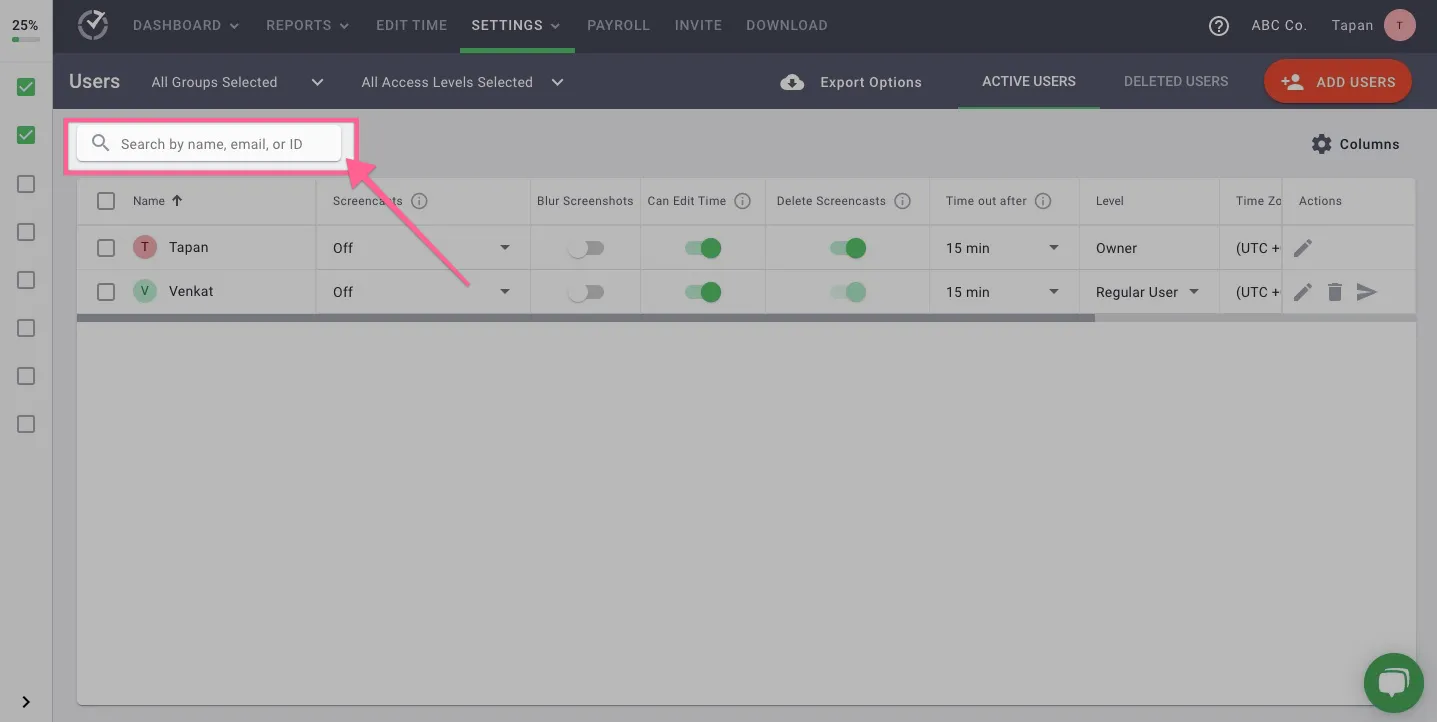Toggle Delete Screencasts for Tapan
Screen dimensions: 1437x722
(848, 248)
